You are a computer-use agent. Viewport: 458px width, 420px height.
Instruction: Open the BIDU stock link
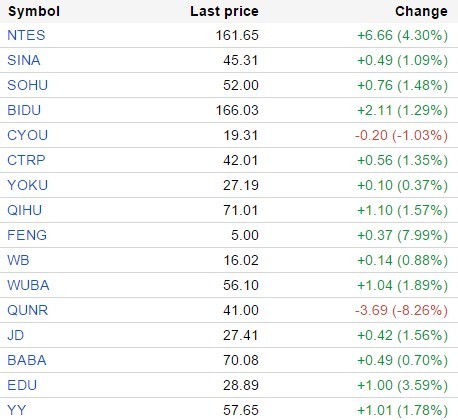pos(24,110)
